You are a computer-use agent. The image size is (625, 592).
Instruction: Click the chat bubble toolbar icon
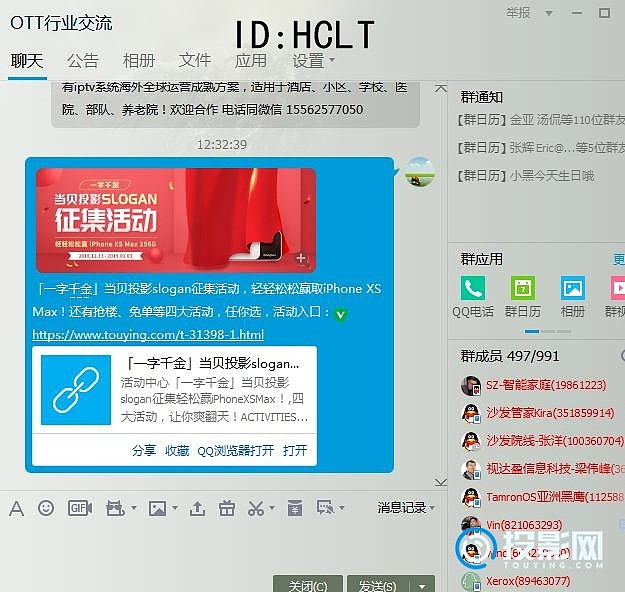coord(326,507)
